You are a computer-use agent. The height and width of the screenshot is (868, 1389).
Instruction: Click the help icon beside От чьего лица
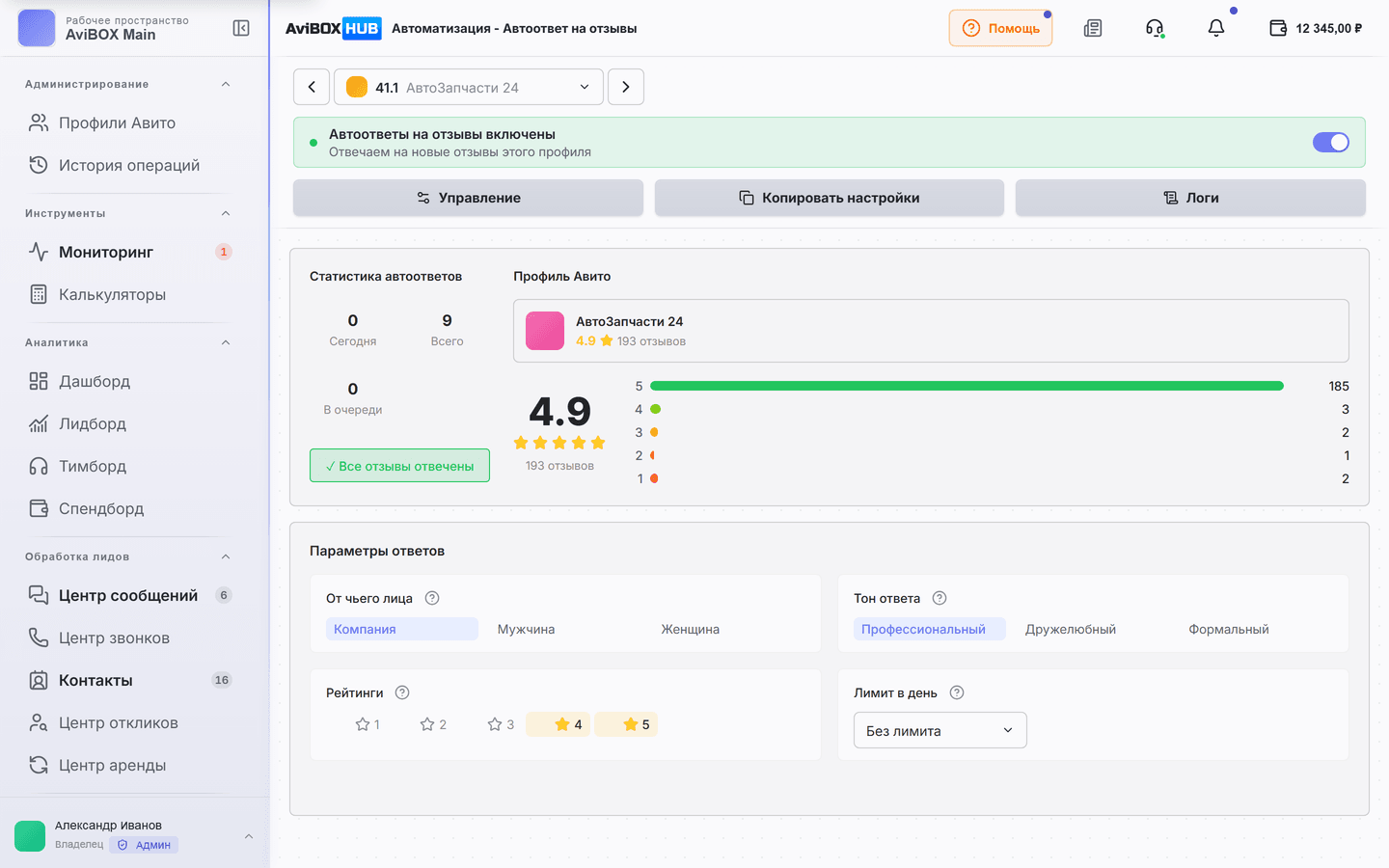pos(432,598)
